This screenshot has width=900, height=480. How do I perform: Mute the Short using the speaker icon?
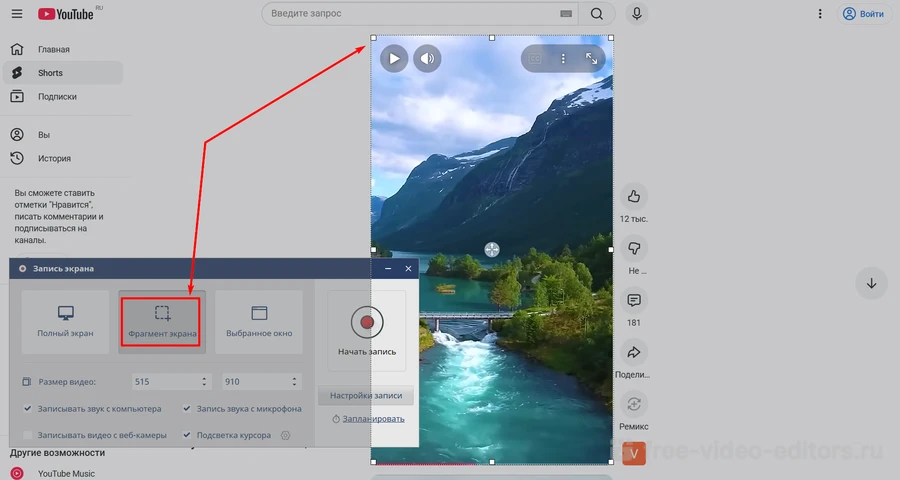point(428,59)
